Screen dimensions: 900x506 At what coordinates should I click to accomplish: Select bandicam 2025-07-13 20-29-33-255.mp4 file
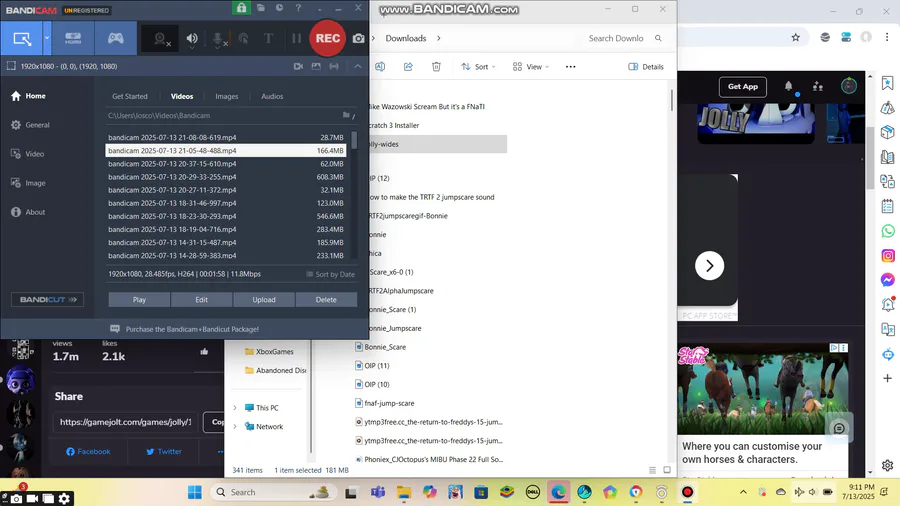click(226, 177)
